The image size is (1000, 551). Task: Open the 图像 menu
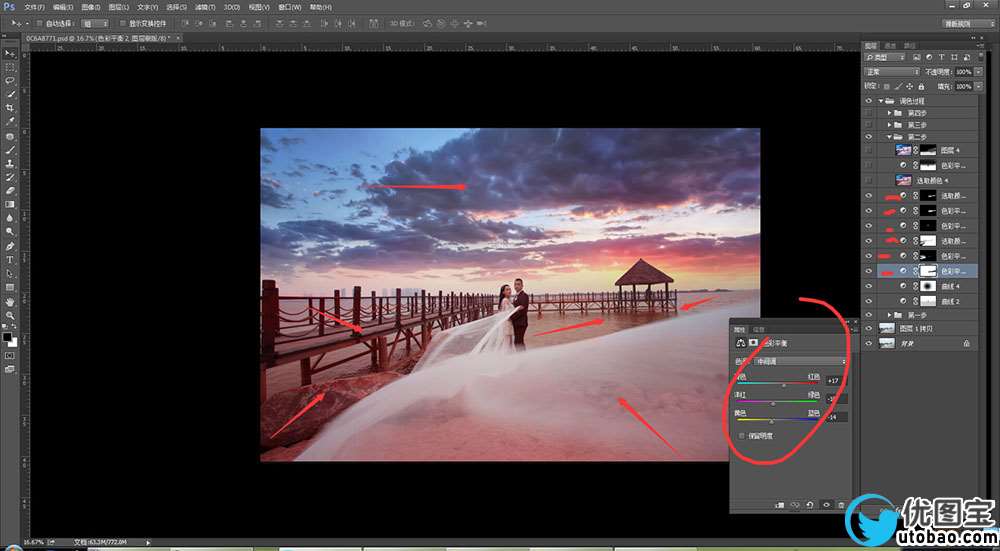click(91, 7)
